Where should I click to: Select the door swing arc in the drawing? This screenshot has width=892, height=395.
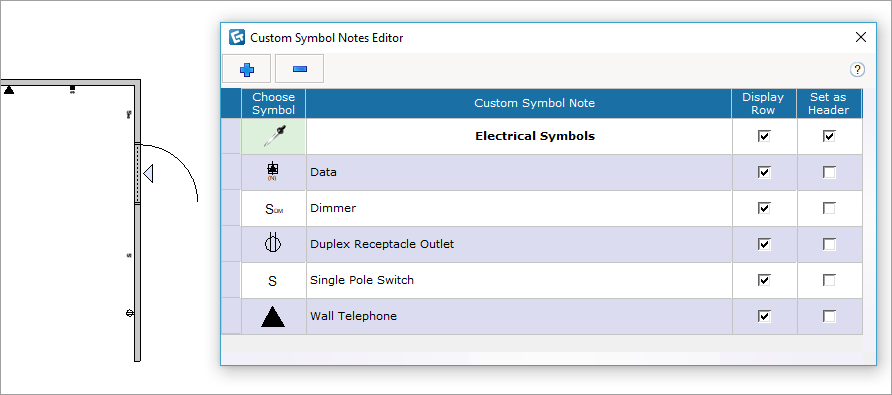pyautogui.click(x=181, y=162)
